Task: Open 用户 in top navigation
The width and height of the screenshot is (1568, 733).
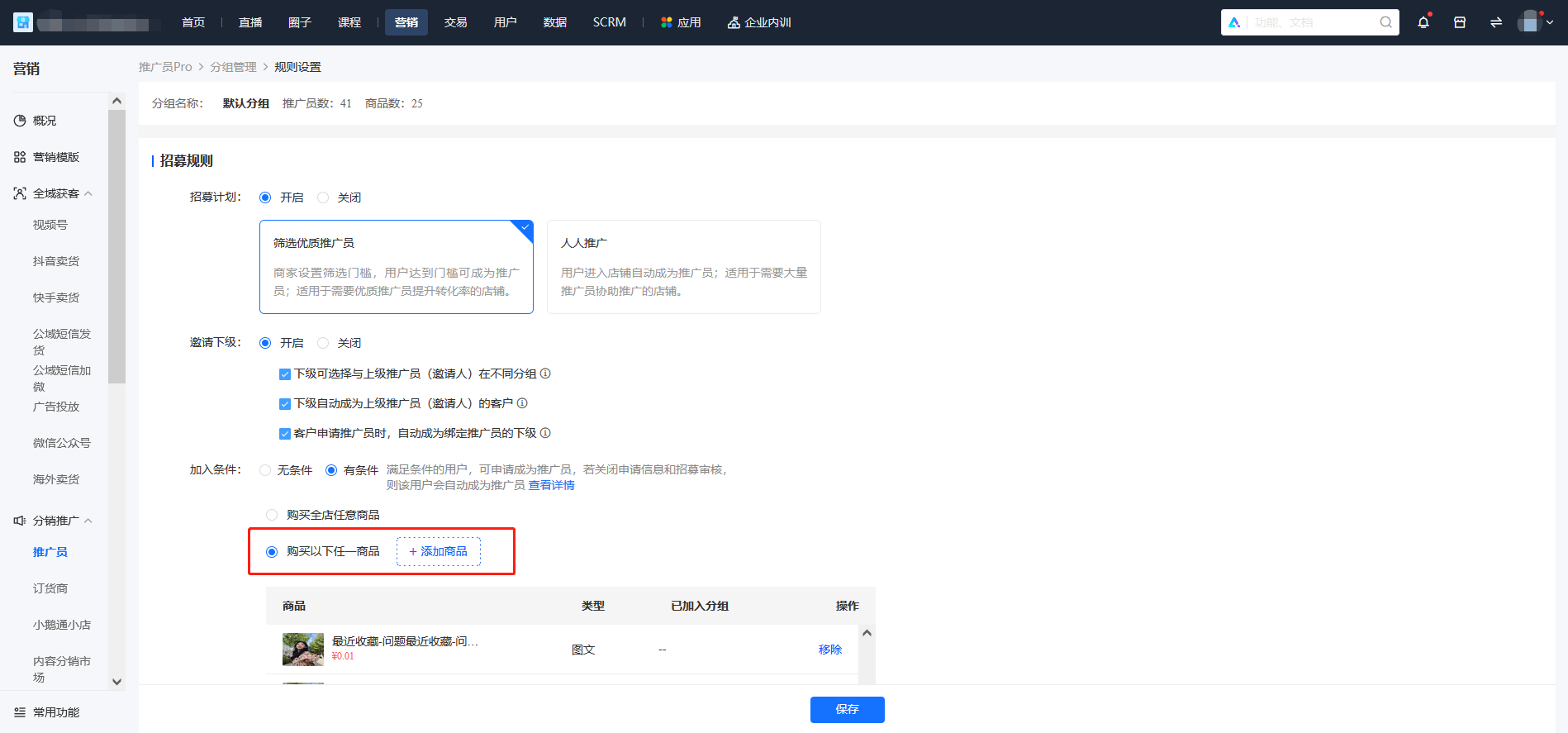Action: pos(505,22)
